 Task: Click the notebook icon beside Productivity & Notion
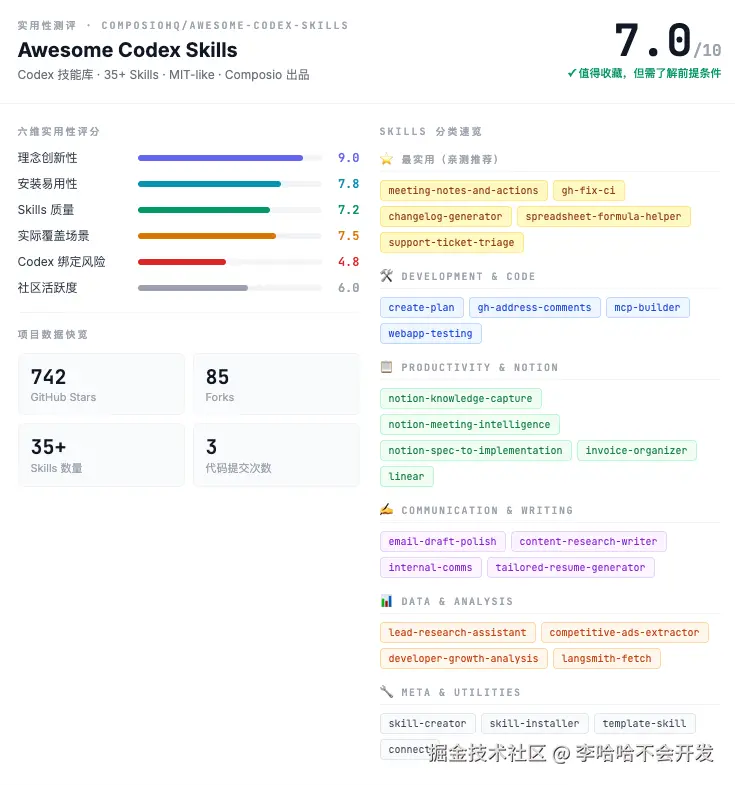pyautogui.click(x=386, y=367)
